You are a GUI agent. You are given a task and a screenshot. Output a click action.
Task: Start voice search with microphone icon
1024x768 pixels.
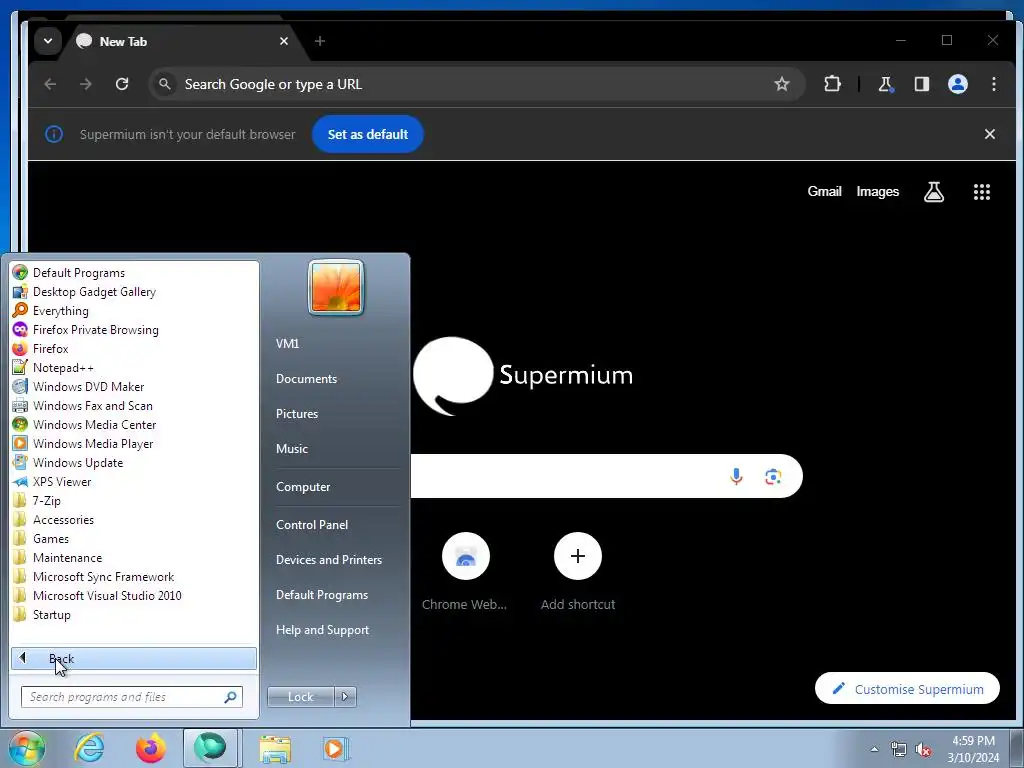pos(736,477)
